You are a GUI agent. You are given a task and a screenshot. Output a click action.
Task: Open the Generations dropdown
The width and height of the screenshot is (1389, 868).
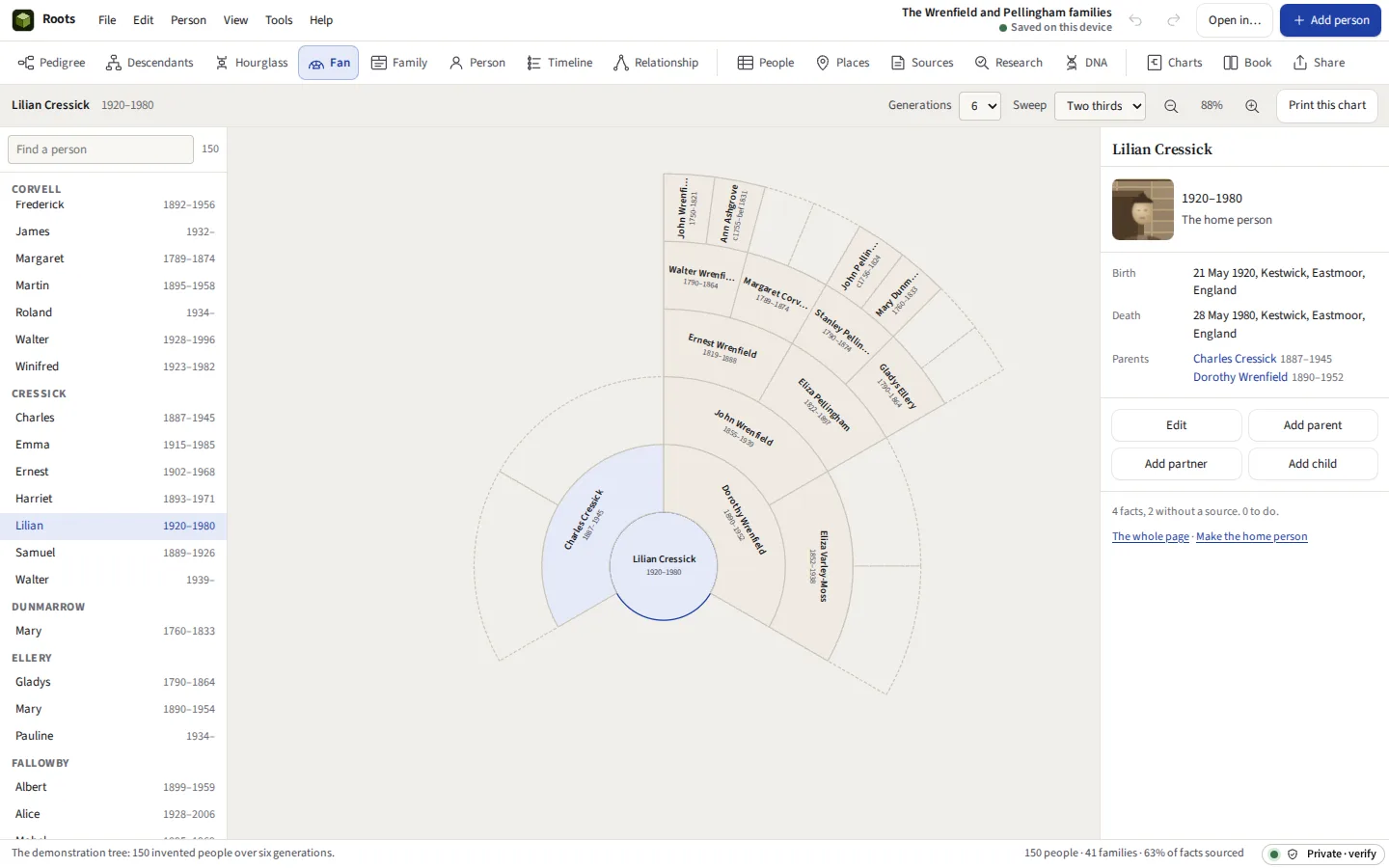(x=979, y=106)
